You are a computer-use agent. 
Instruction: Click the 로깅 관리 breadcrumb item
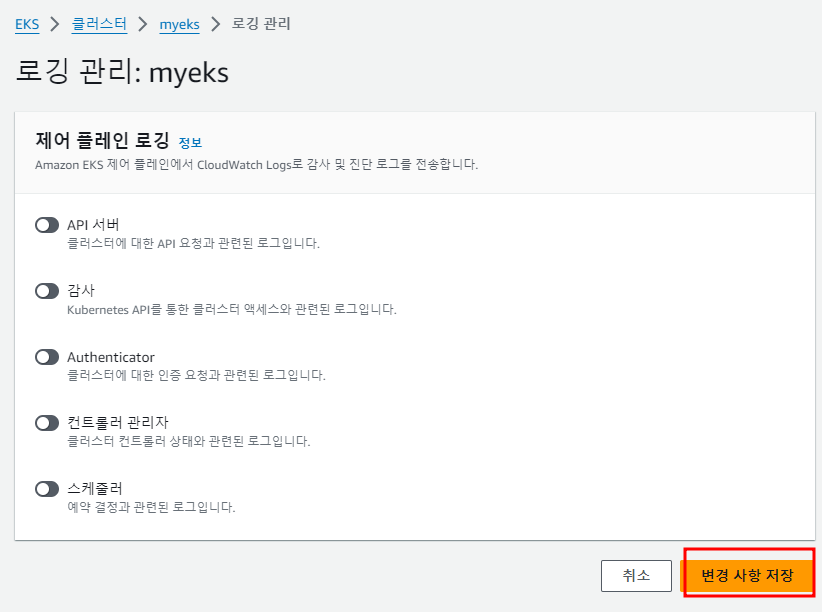tap(261, 24)
